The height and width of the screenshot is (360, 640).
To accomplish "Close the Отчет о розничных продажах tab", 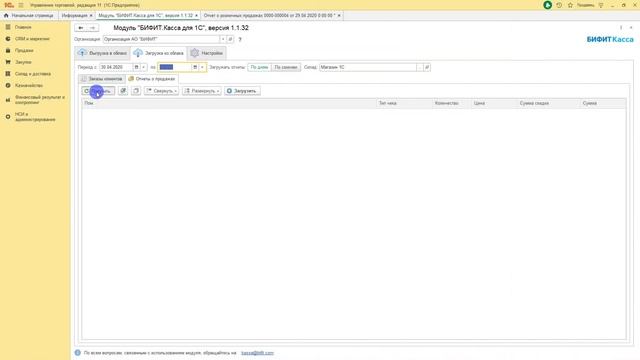I will (339, 16).
